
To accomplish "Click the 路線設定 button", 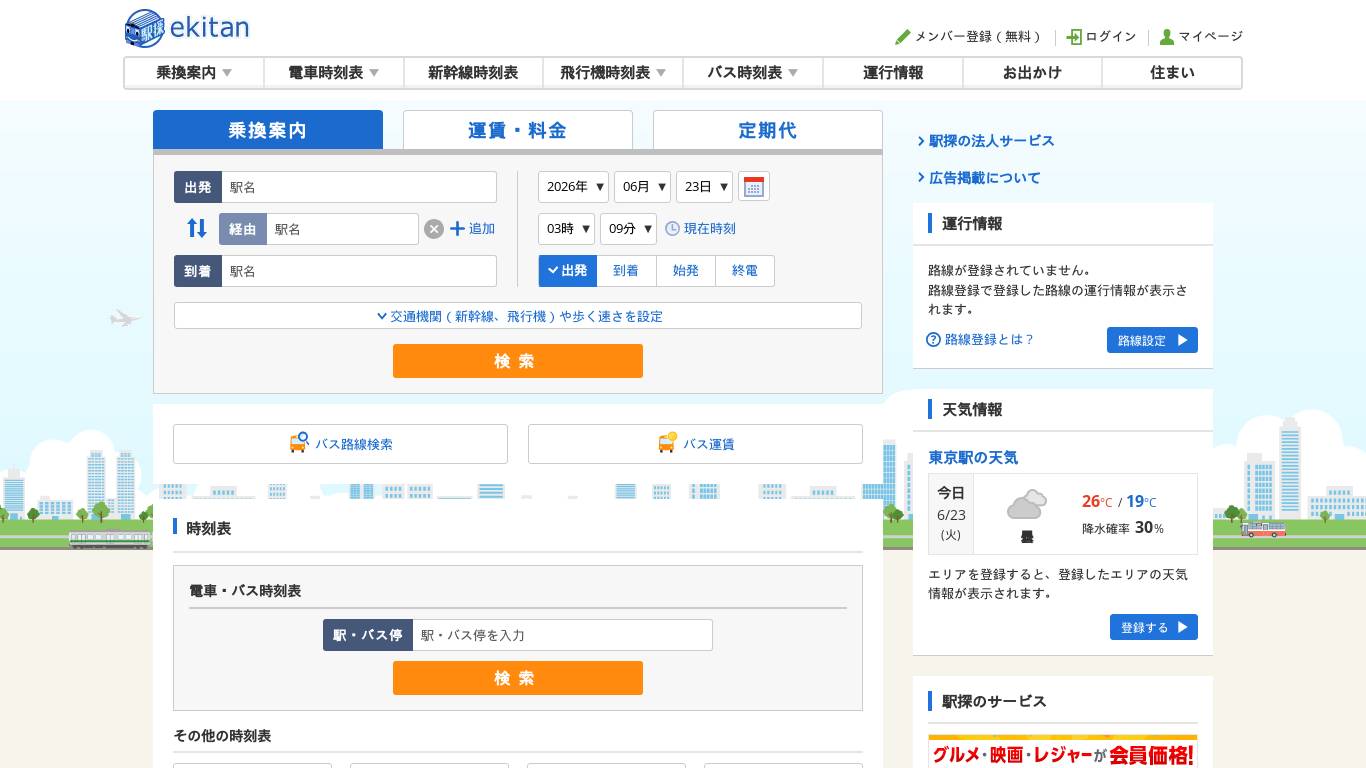I will coord(1152,340).
